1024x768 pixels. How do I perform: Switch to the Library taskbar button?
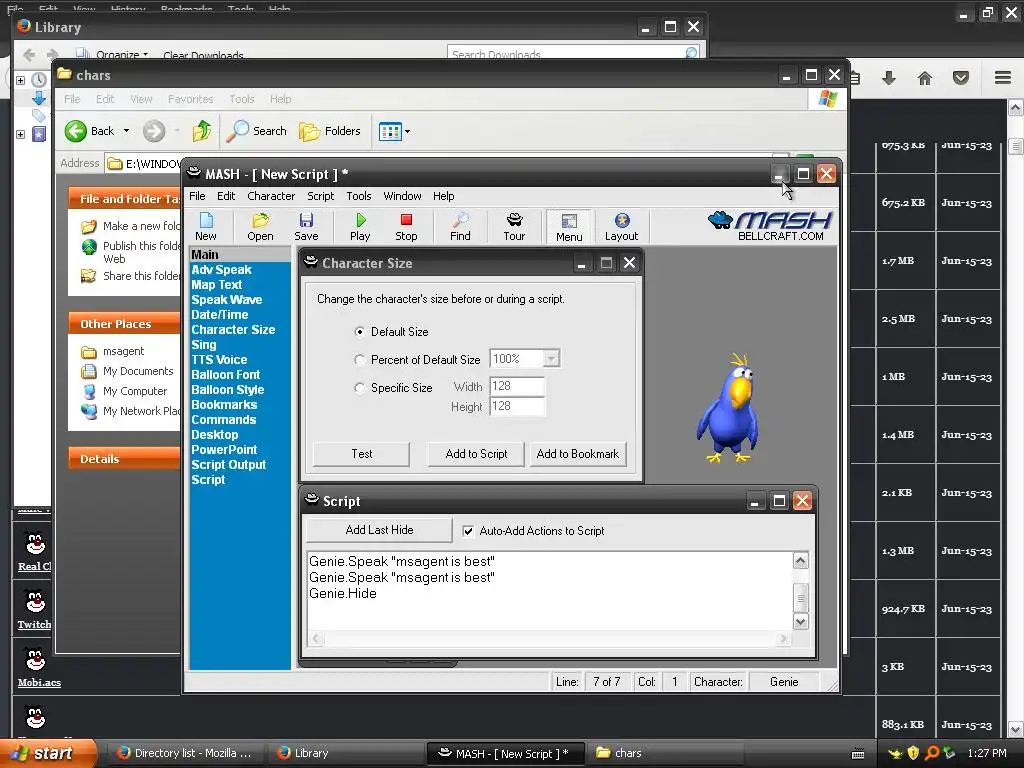[344, 753]
